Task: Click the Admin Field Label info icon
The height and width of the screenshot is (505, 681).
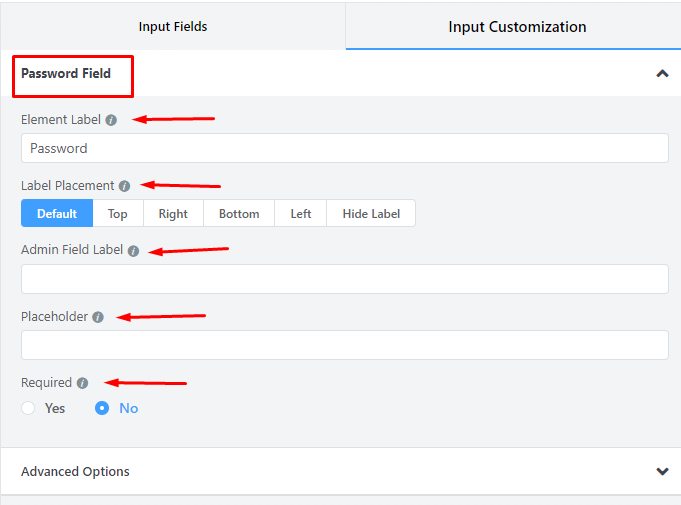Action: click(x=133, y=251)
